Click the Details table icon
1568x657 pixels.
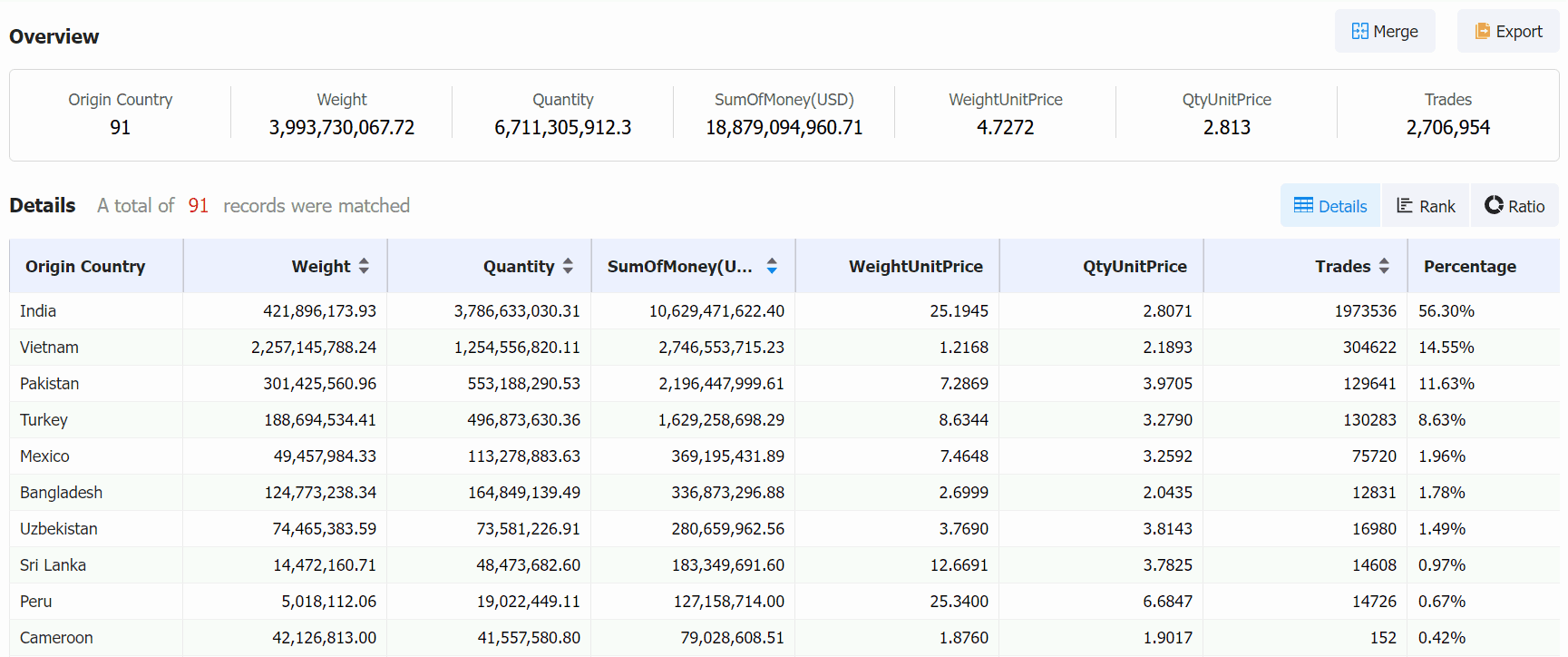coord(1303,205)
